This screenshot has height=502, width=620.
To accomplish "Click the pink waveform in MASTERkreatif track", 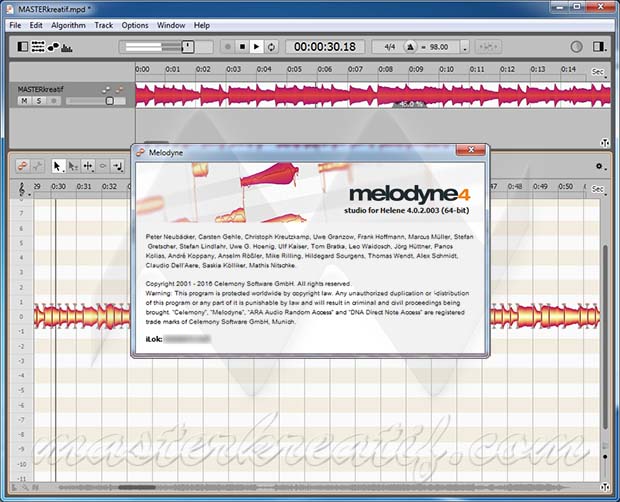I will click(x=373, y=95).
